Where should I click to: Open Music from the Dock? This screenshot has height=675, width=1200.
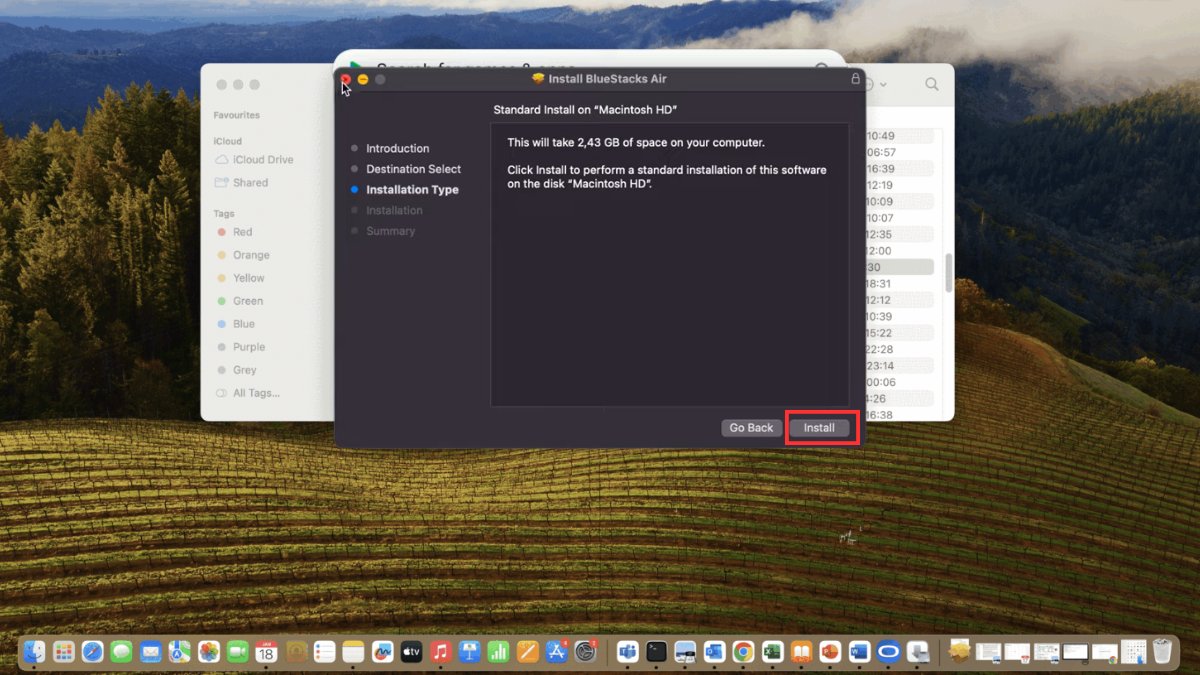coord(439,652)
